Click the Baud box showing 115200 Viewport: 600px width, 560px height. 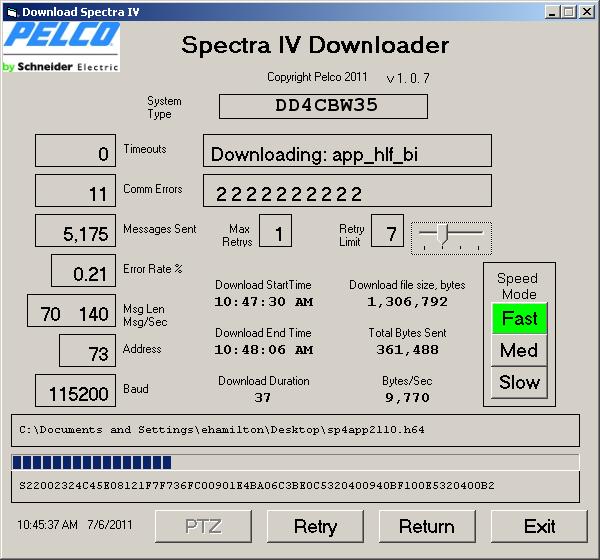click(x=75, y=390)
